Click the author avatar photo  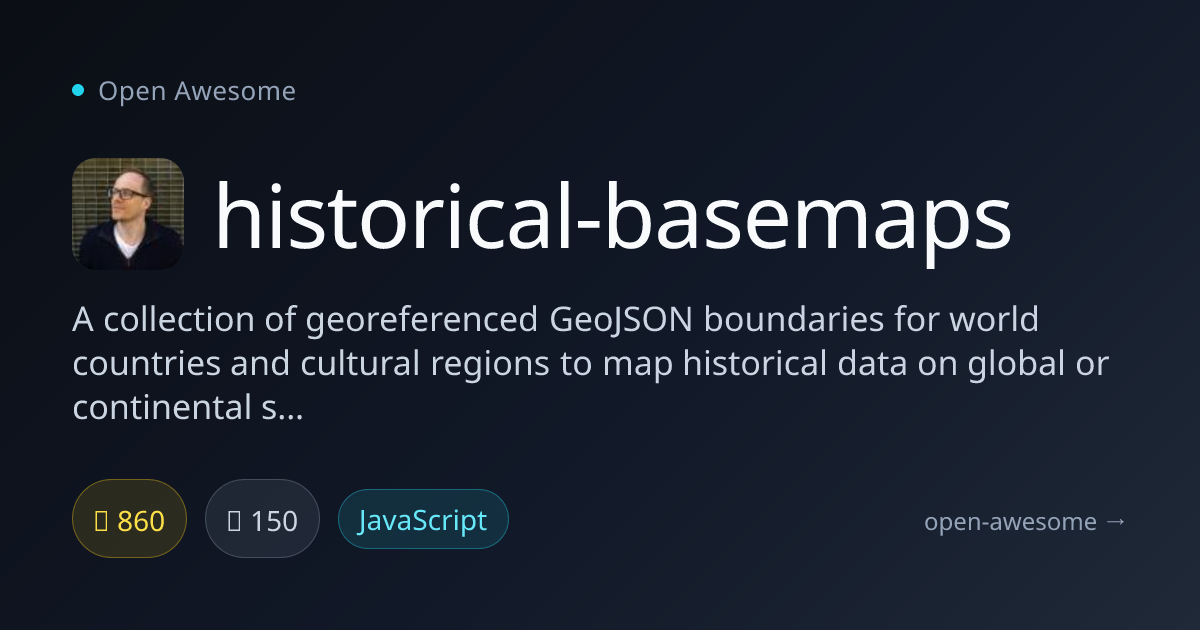click(128, 214)
